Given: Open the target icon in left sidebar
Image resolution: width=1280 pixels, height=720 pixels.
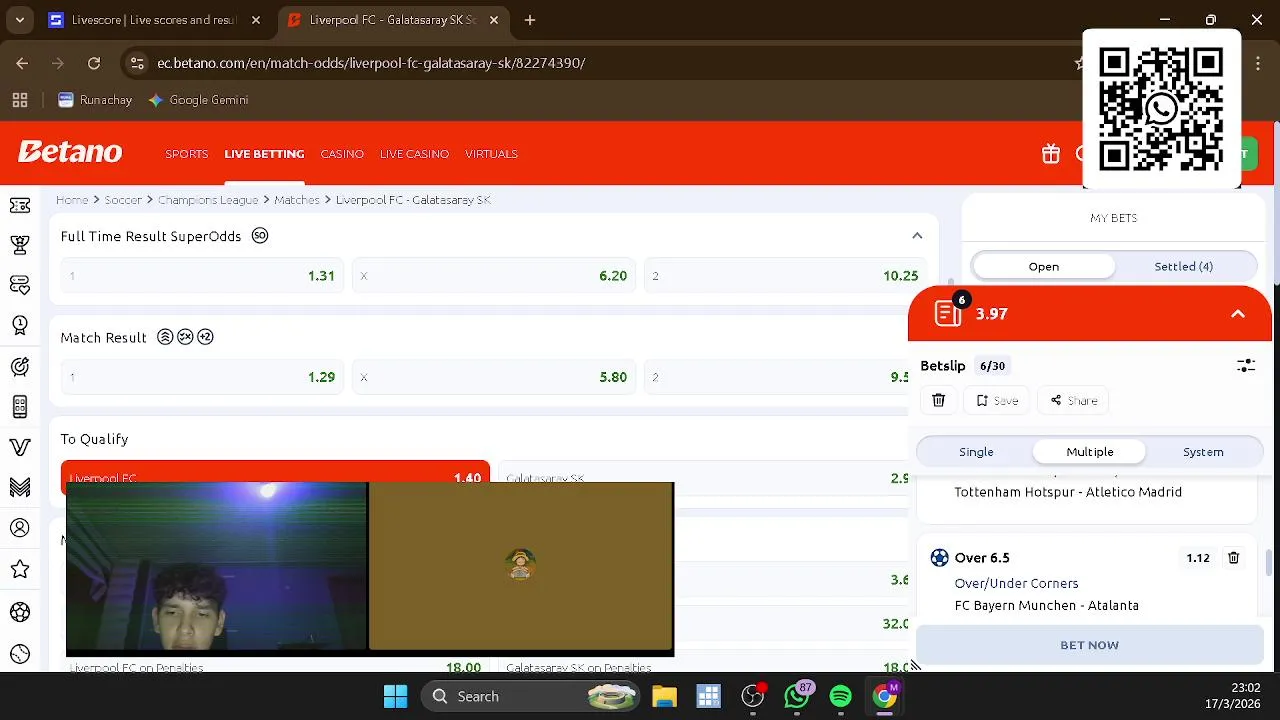Looking at the screenshot, I should (x=19, y=366).
